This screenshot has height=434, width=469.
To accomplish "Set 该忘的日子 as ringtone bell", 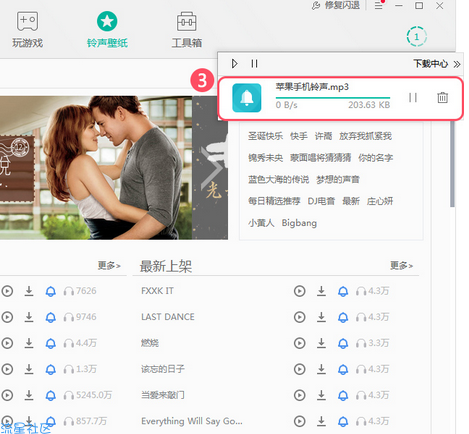I will [343, 369].
